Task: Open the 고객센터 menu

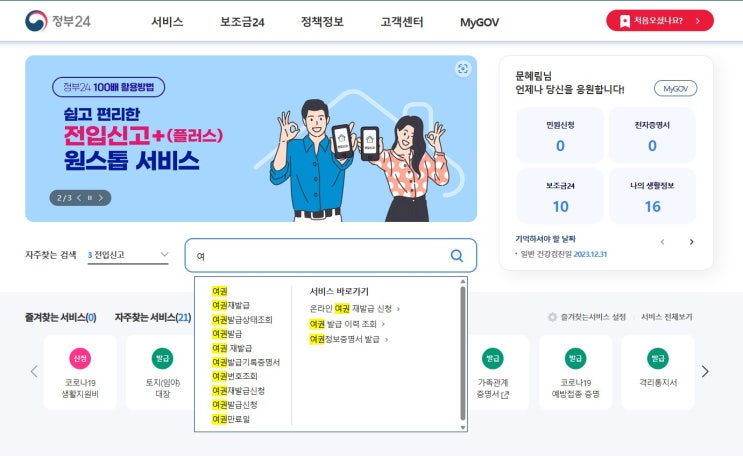Action: 402,22
